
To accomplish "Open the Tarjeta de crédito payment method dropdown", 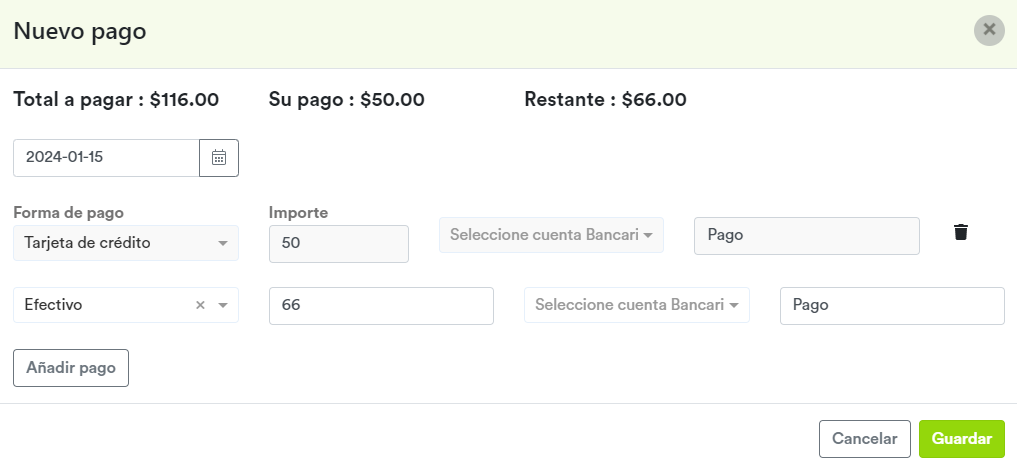I will click(x=126, y=243).
